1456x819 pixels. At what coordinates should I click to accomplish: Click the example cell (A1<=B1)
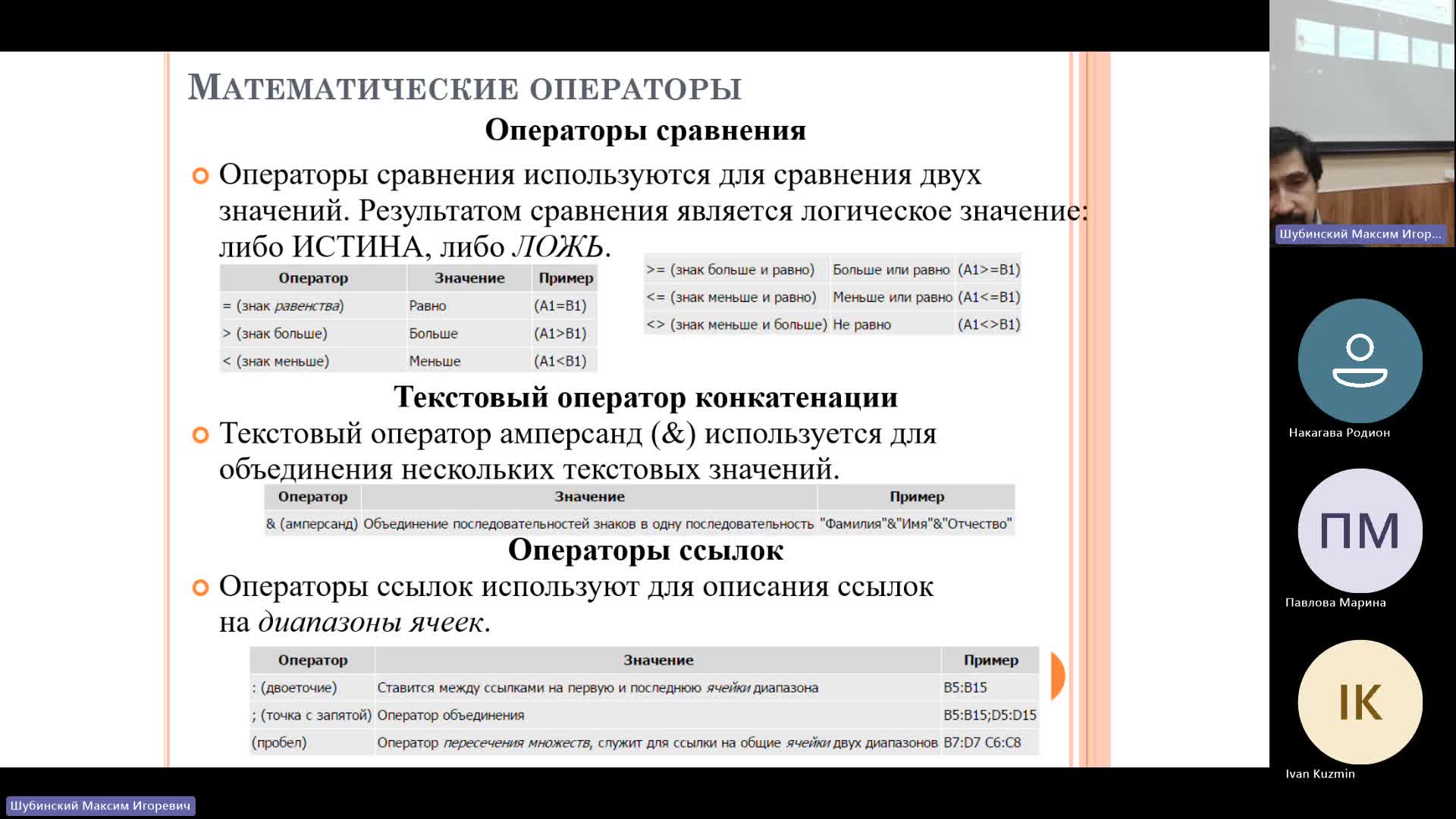pos(989,297)
